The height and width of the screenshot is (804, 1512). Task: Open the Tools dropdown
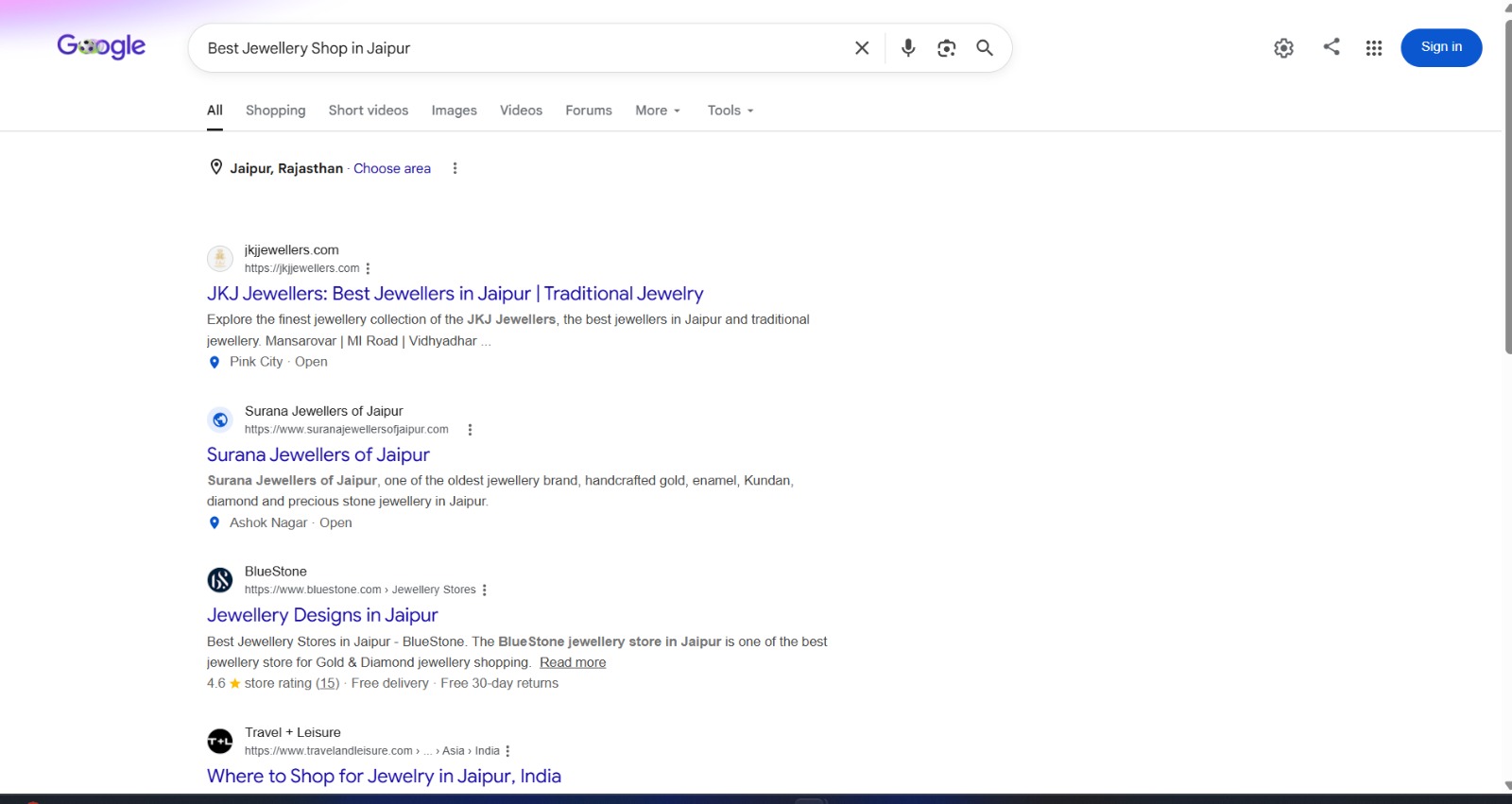pos(730,111)
